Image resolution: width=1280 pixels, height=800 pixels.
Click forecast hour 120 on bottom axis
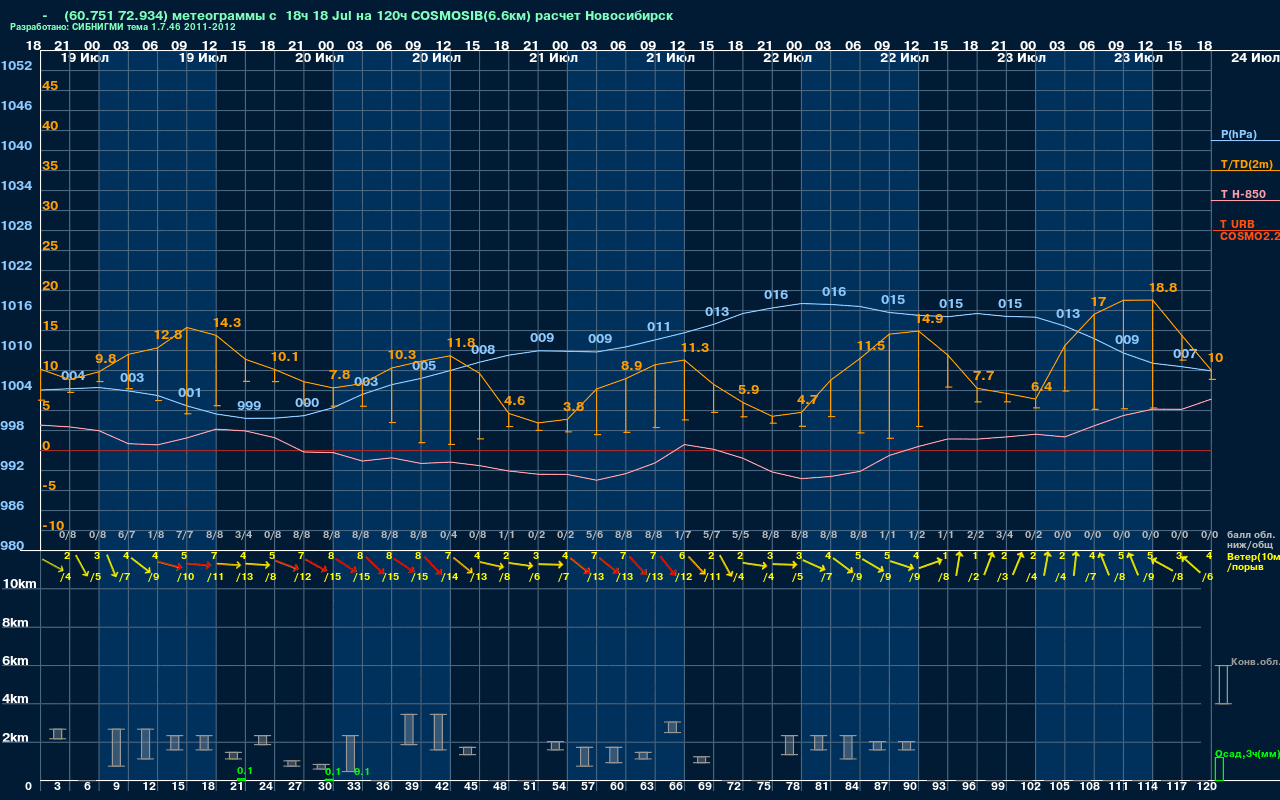1207,787
